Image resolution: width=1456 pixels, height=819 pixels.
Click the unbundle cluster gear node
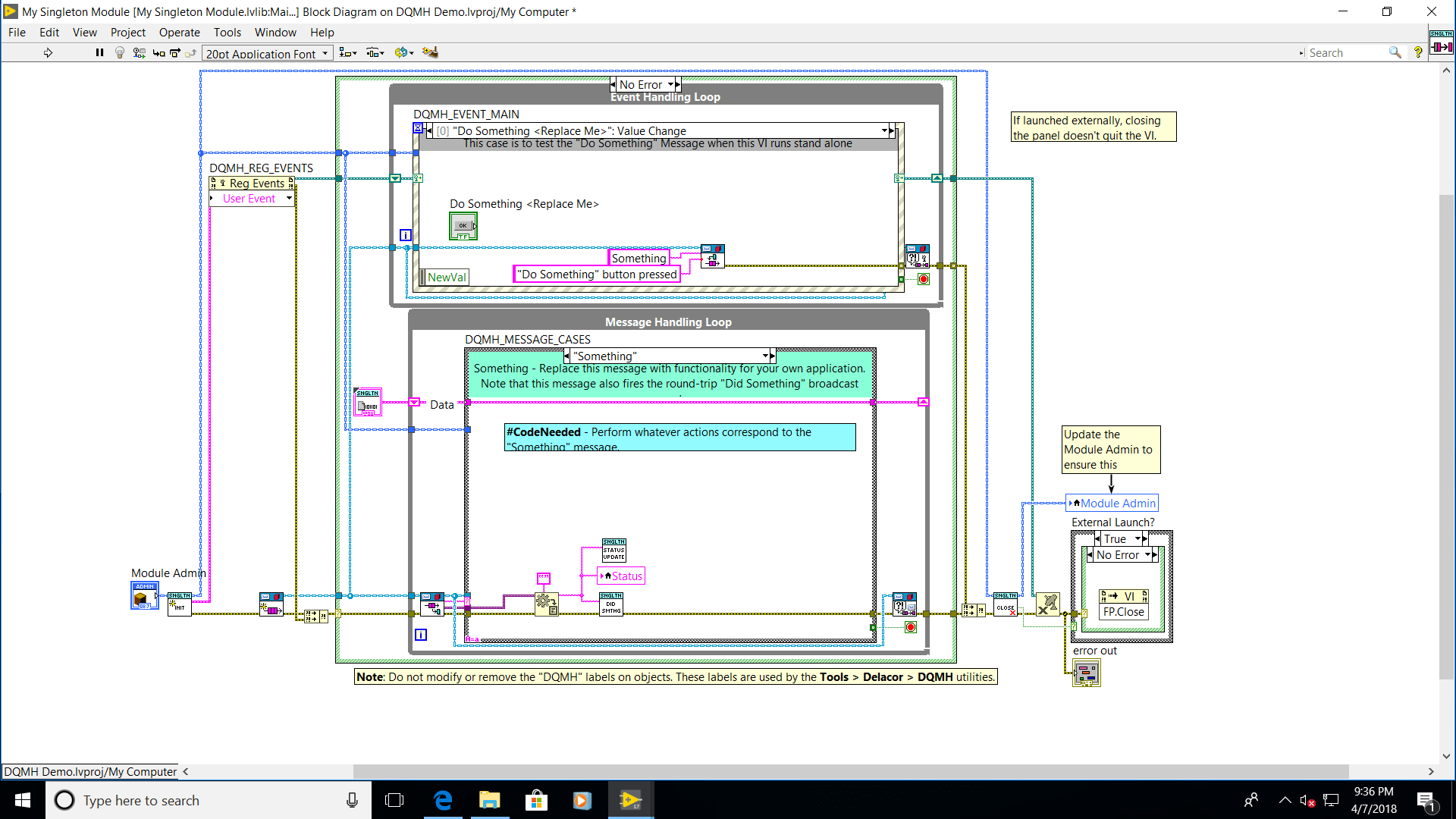point(546,604)
